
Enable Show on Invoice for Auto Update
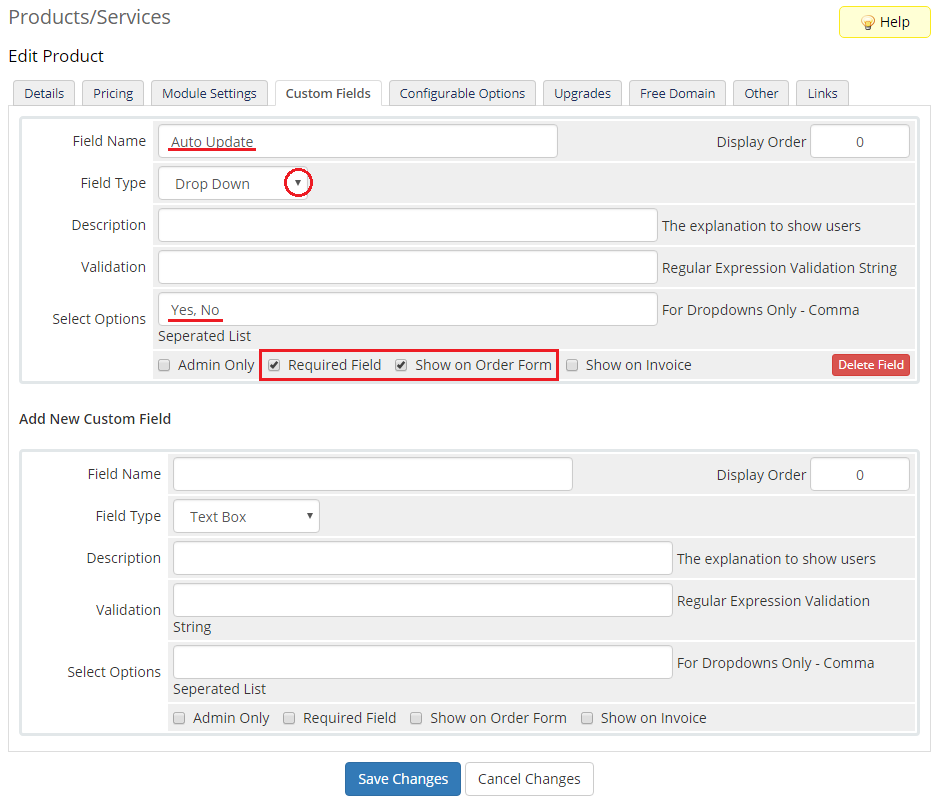pyautogui.click(x=572, y=365)
